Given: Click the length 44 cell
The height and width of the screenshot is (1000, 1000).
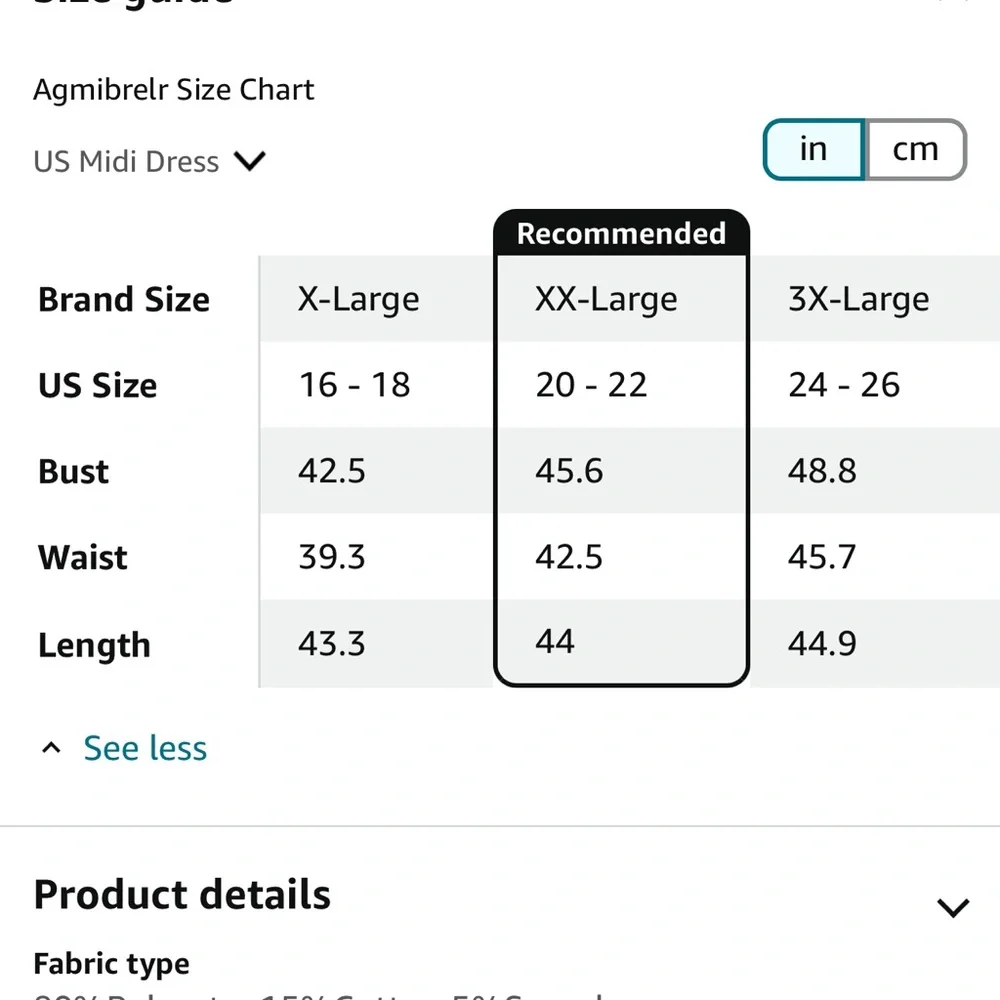Looking at the screenshot, I should 555,641.
